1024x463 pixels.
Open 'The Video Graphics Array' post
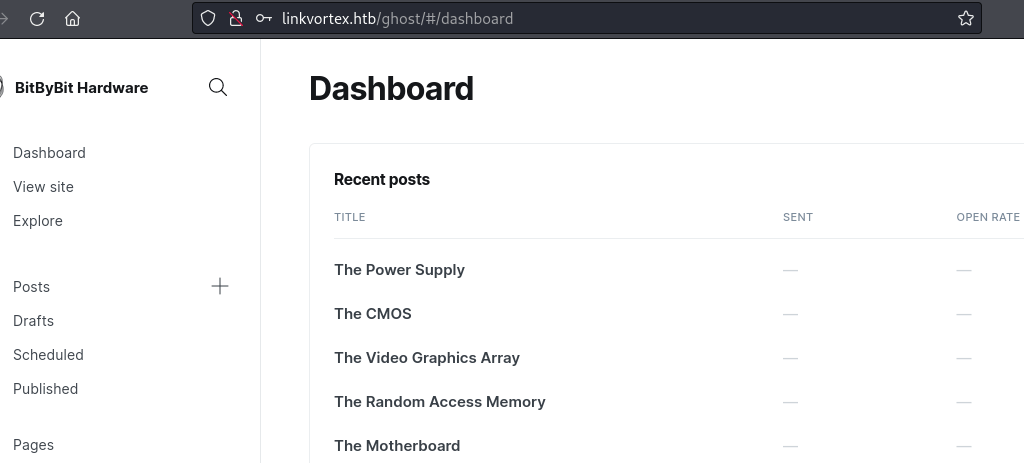coord(427,358)
